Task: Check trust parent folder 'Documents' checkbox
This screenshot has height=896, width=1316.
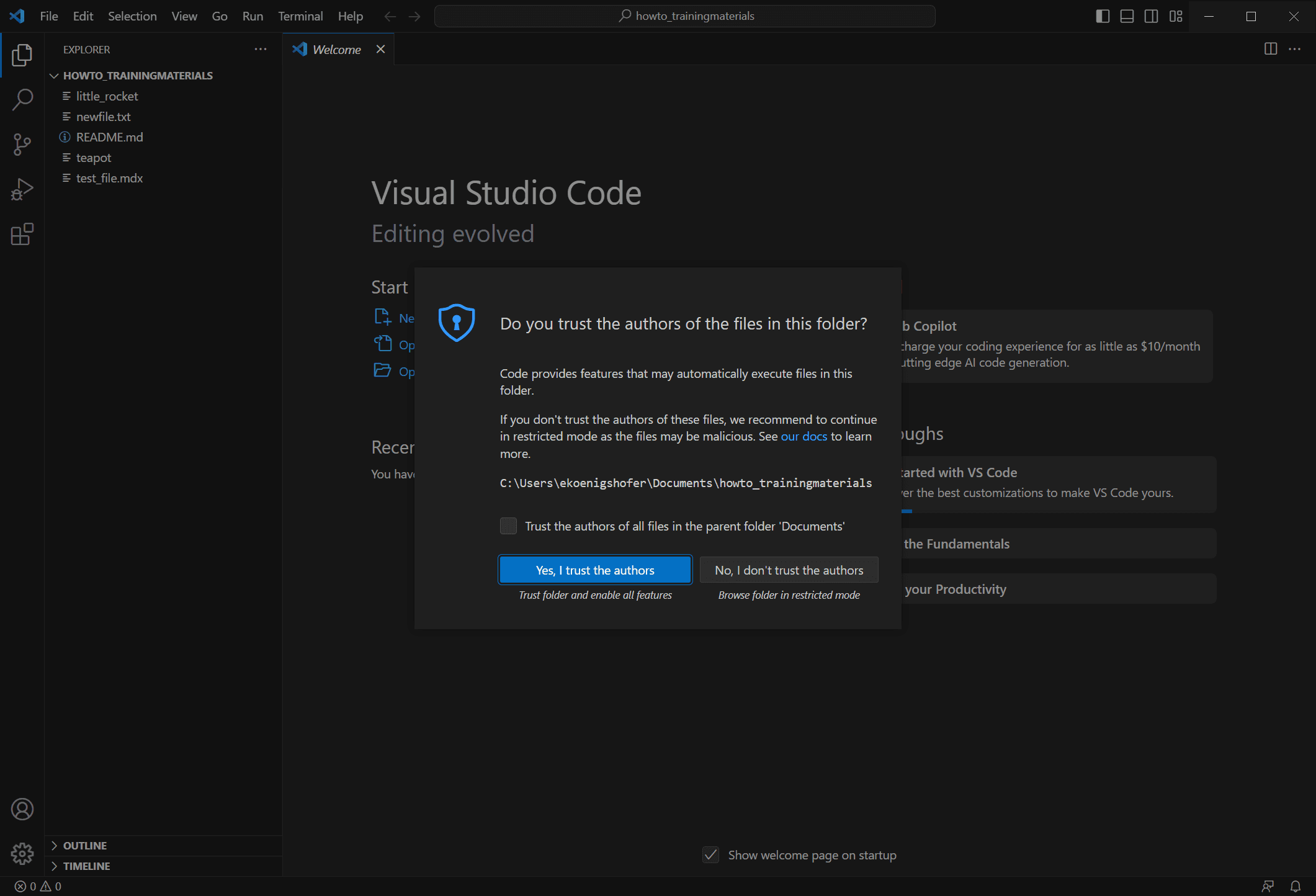Action: point(508,526)
